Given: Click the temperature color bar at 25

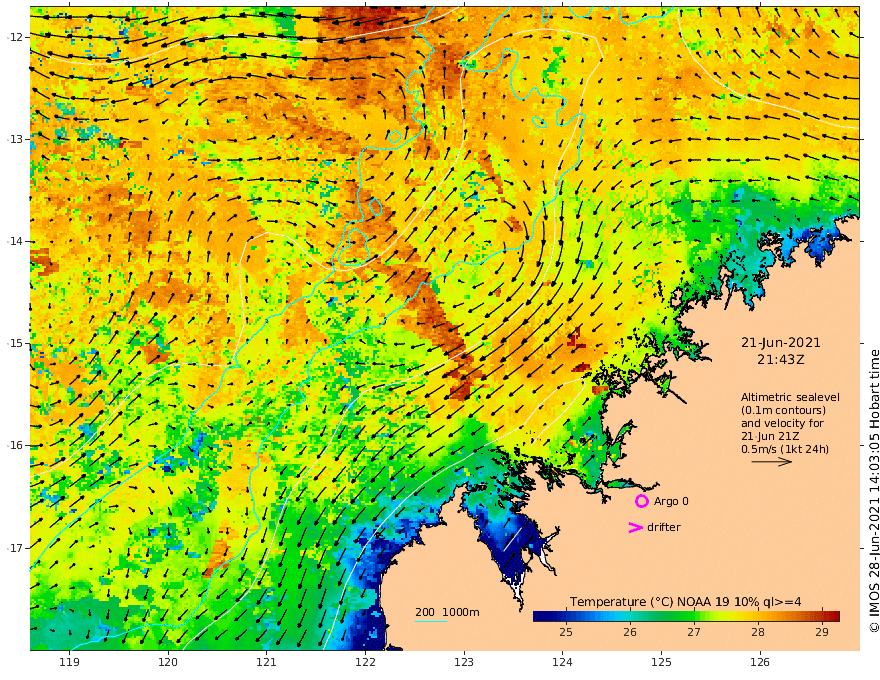Looking at the screenshot, I should tap(566, 616).
